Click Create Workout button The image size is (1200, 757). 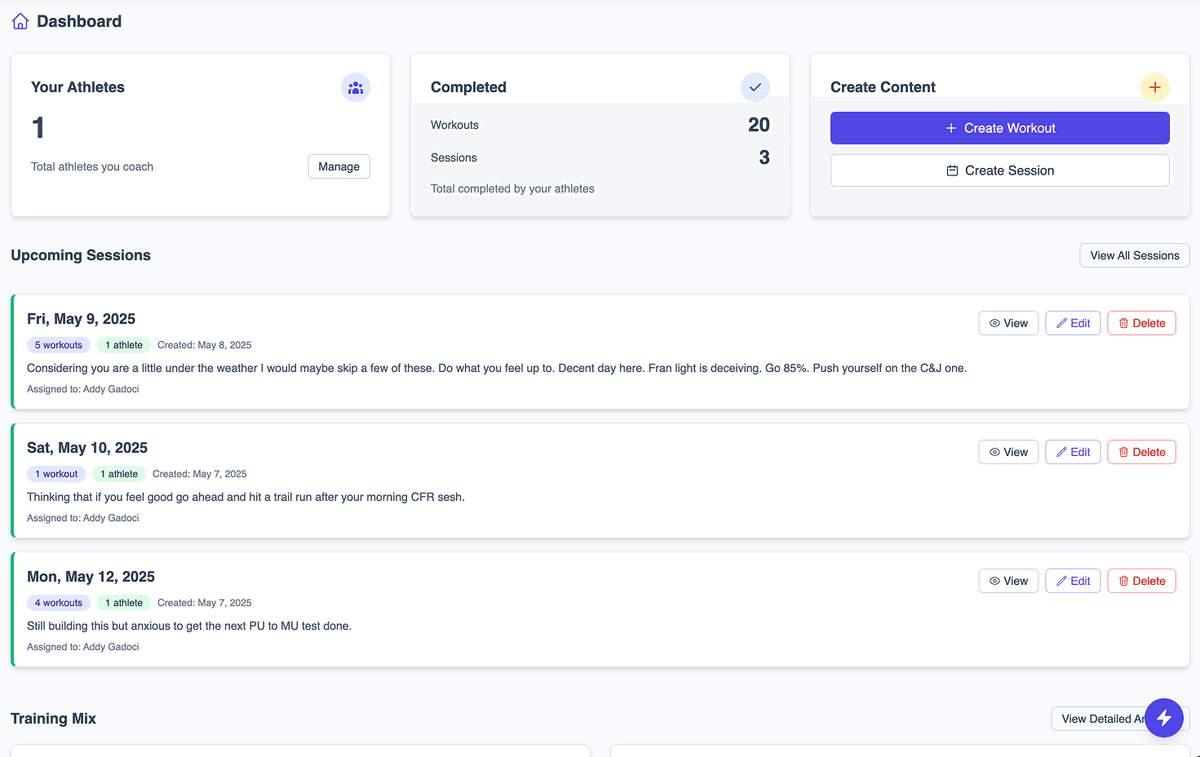click(x=1000, y=128)
